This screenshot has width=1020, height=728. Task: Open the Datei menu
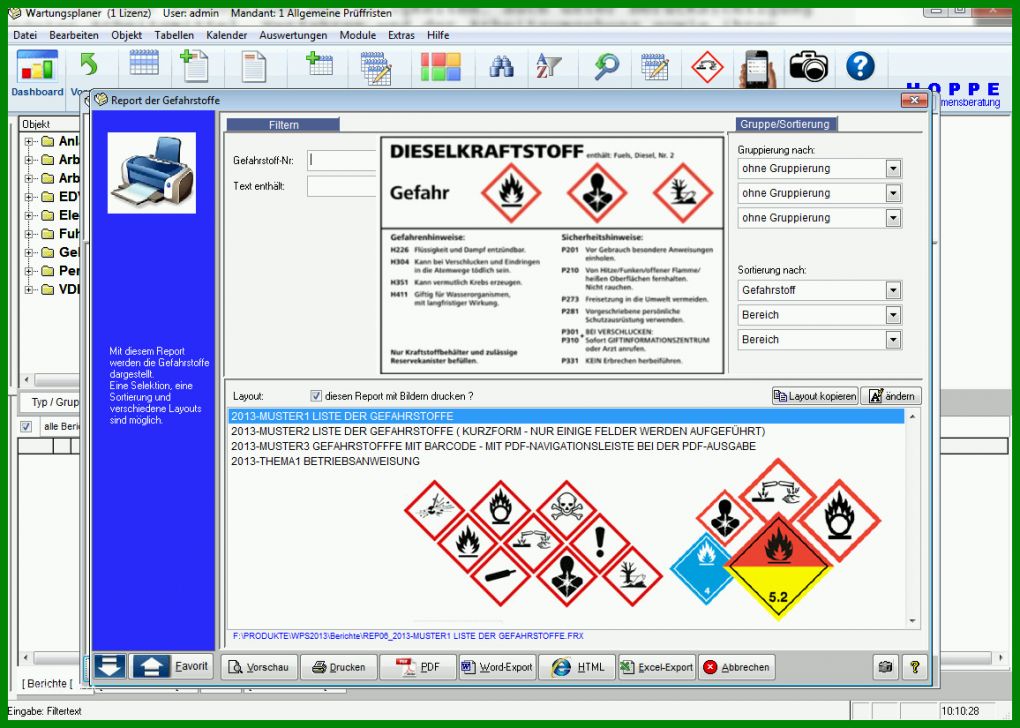(25, 35)
